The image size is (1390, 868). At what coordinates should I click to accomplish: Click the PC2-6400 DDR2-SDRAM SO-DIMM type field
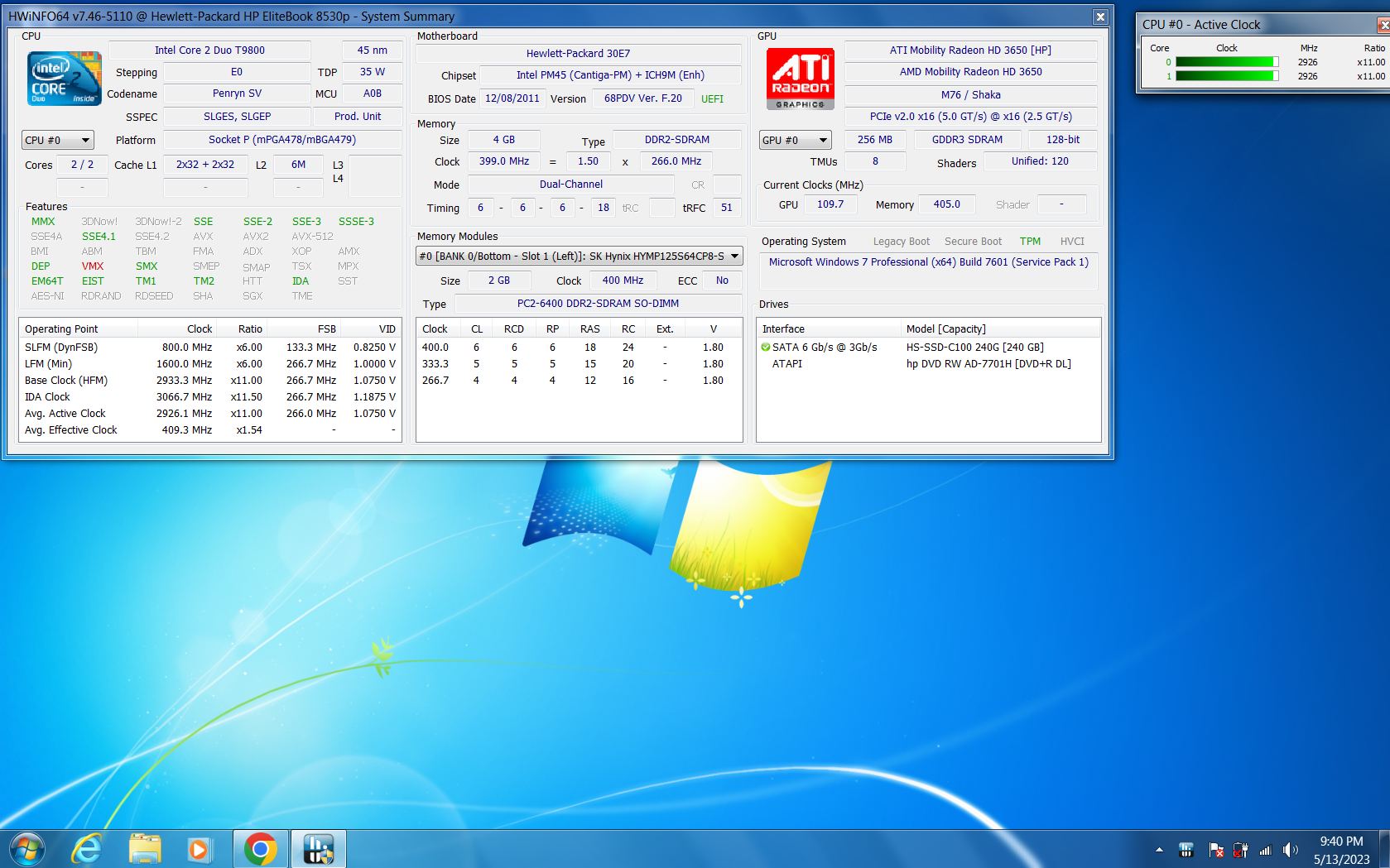[598, 304]
